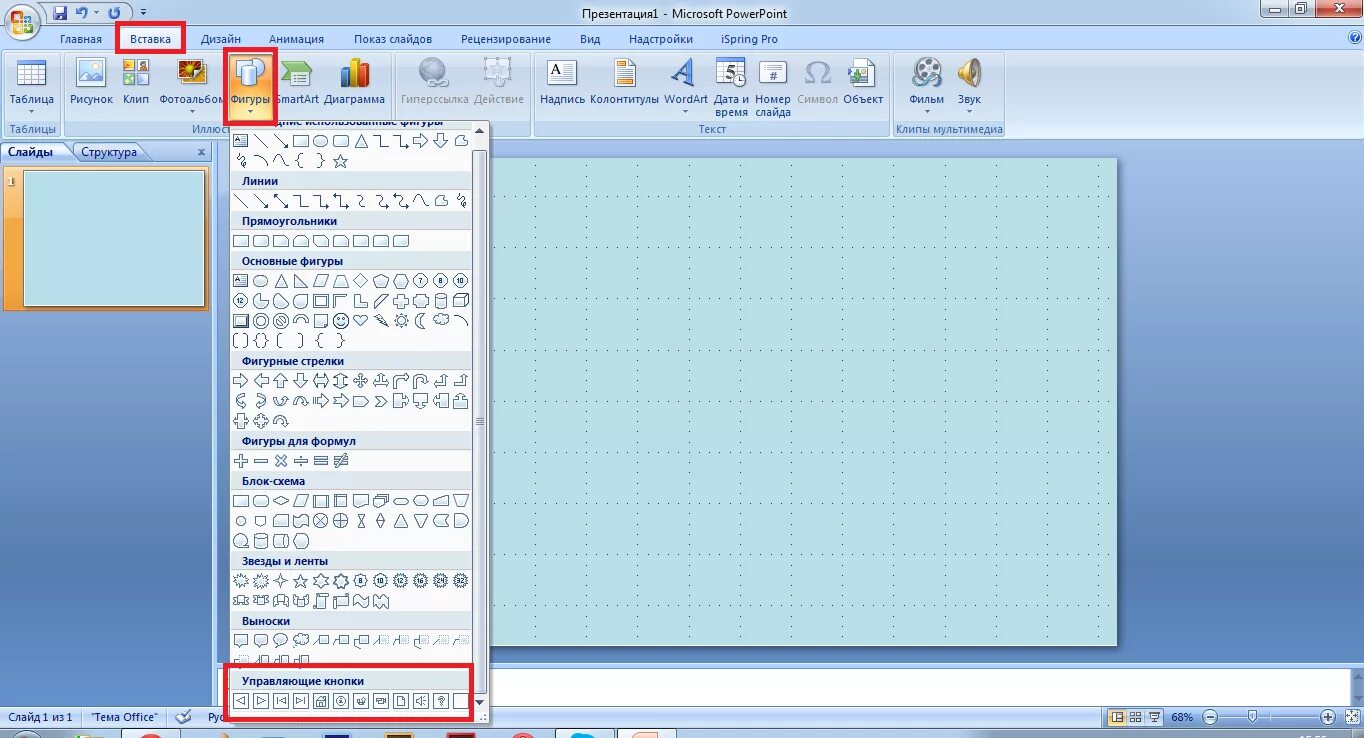Viewport: 1364px width, 738px height.
Task: Choose the plus sign equation shape
Action: pos(241,461)
